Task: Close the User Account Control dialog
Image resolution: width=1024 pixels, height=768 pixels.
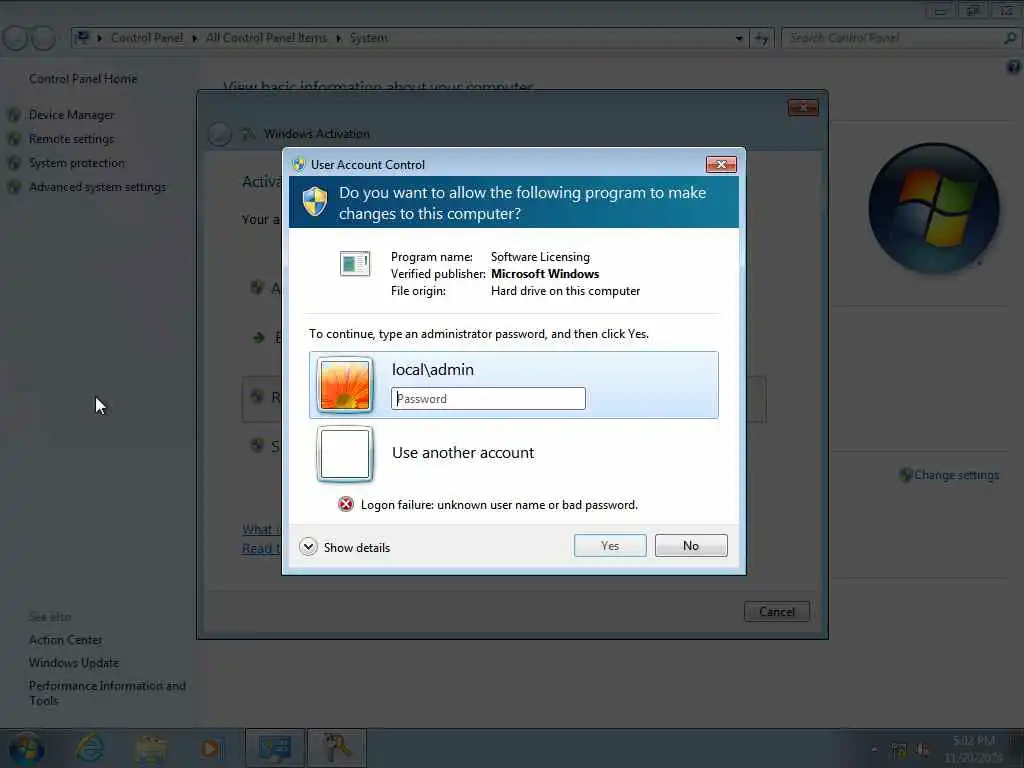Action: pos(721,164)
